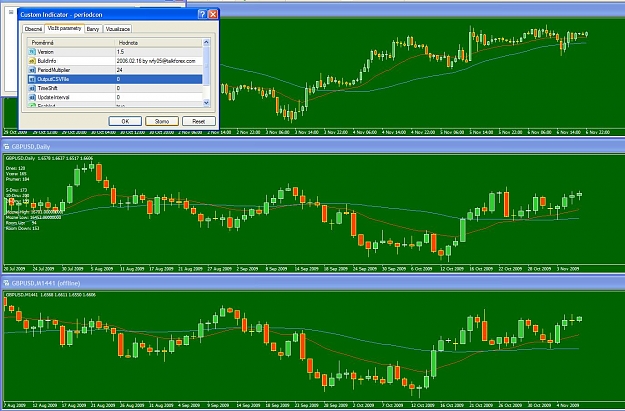Click the GBPUSD,M1441 offline chart window icon
This screenshot has width=625, height=411.
pyautogui.click(x=6, y=283)
